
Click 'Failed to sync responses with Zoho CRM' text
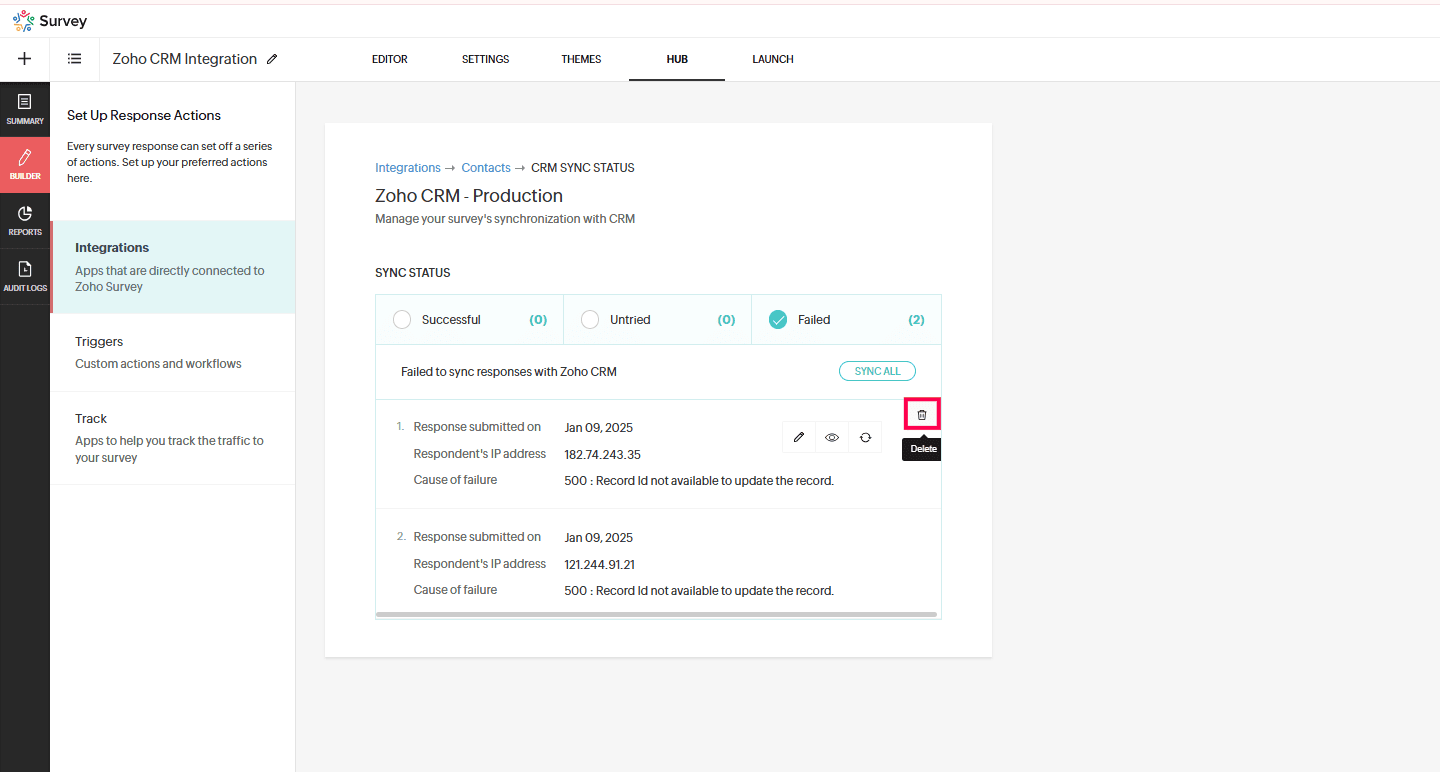pos(509,372)
